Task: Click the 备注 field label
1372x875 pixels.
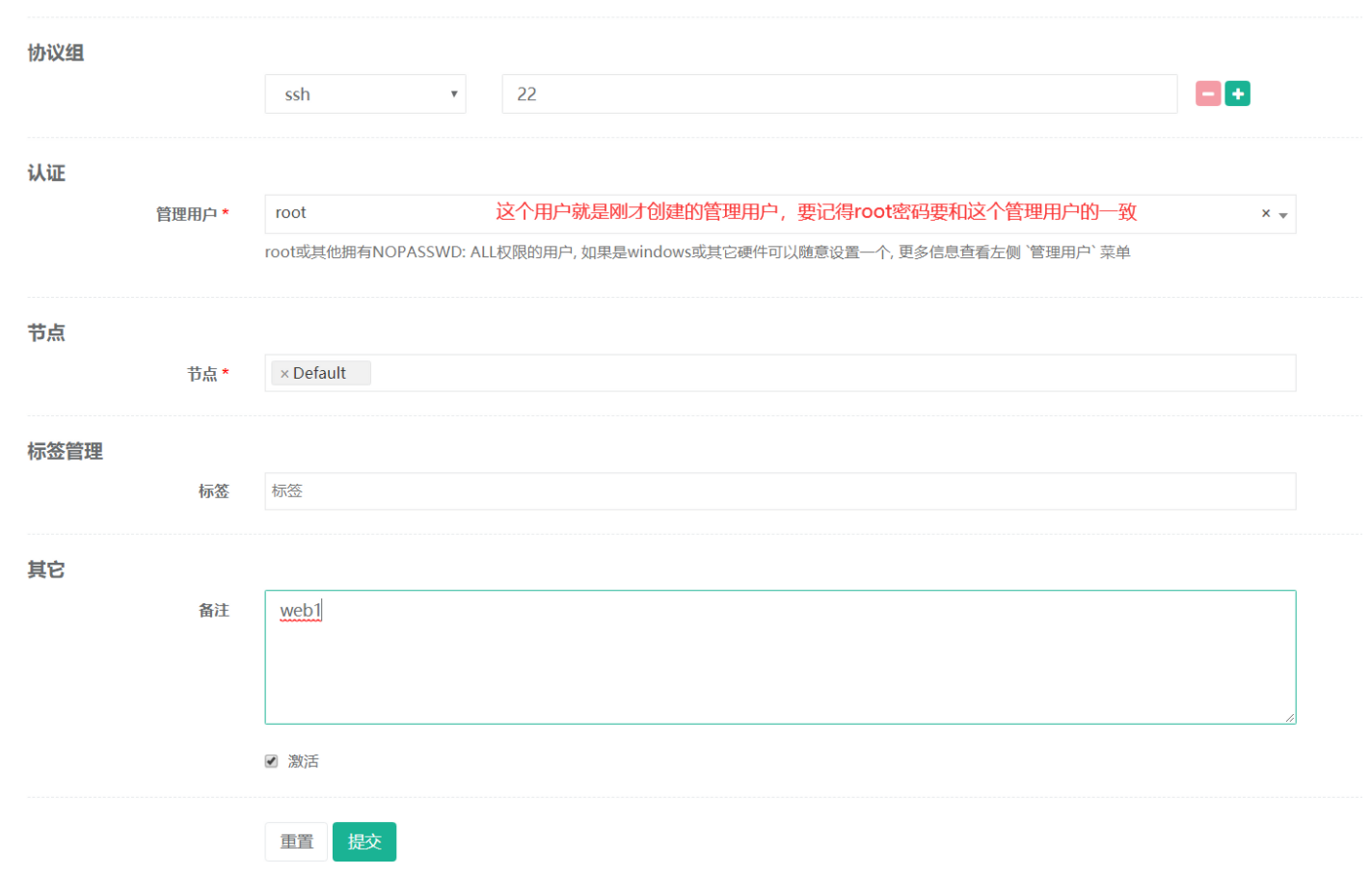Action: tap(214, 610)
